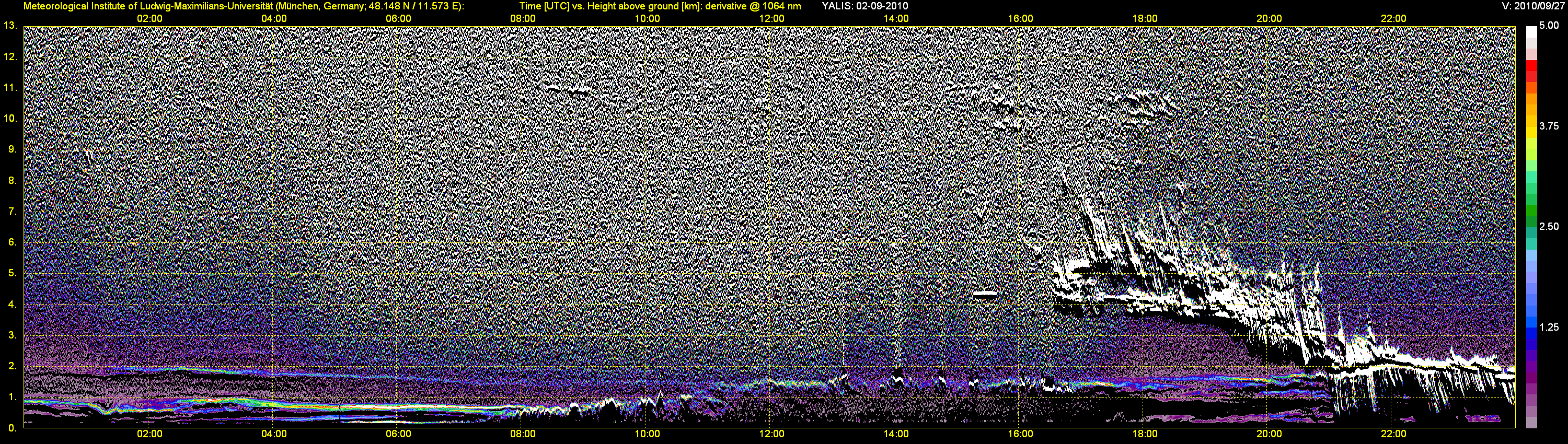1568x444 pixels.
Task: Click the height axis label '13.'
Action: [x=10, y=26]
